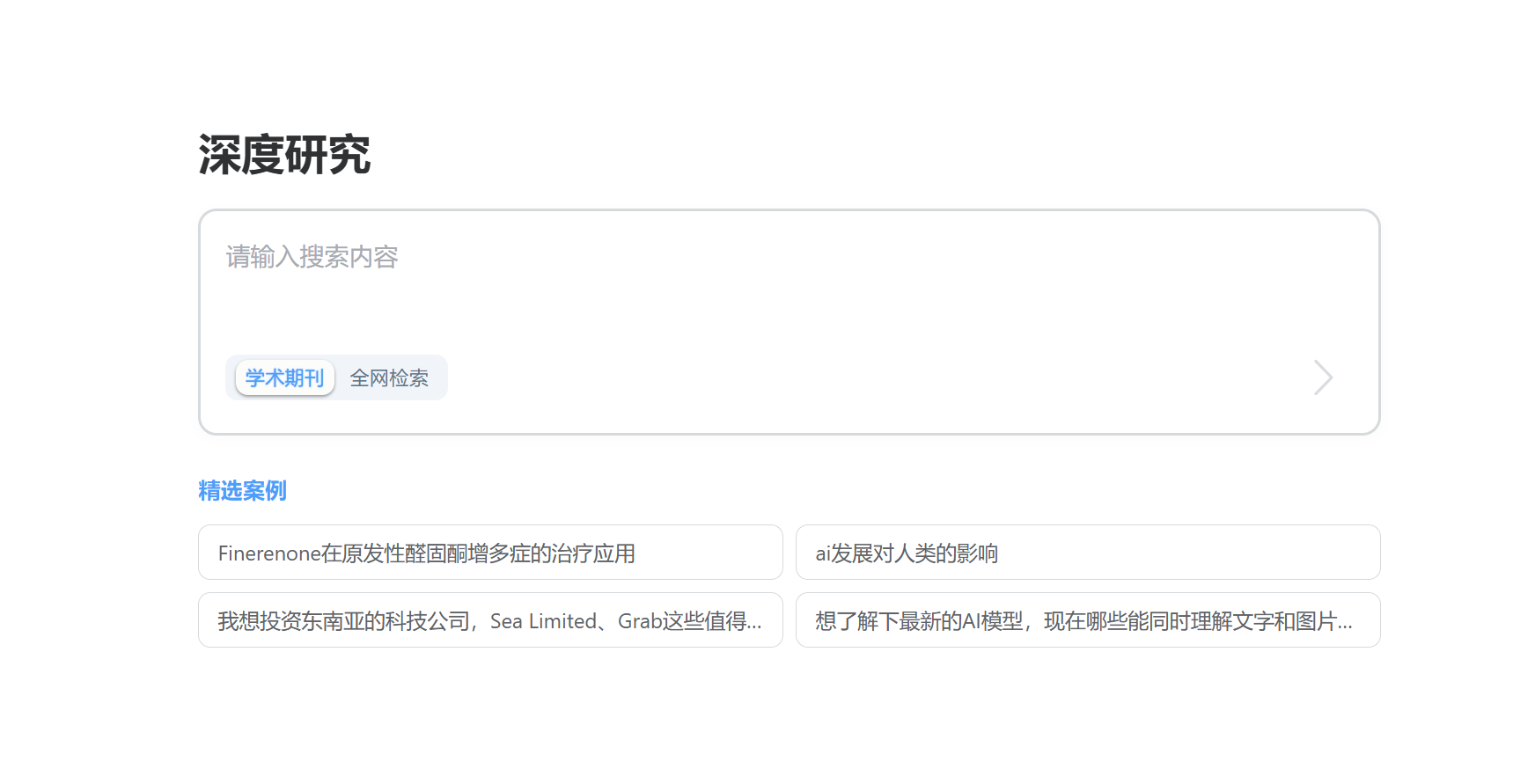This screenshot has width=1513, height=784.
Task: Enable academic journals source 学术期刊
Action: point(284,378)
